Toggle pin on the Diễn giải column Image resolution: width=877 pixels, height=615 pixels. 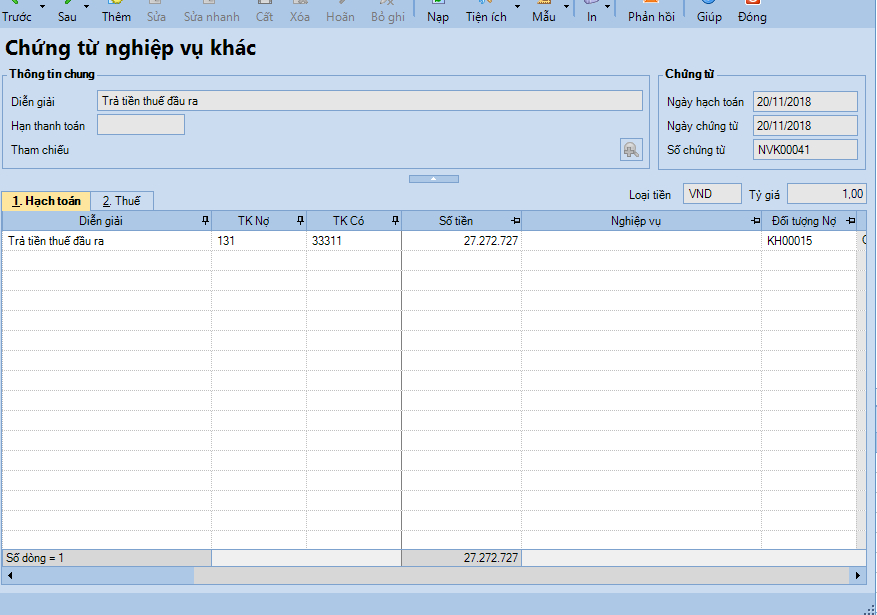point(205,220)
